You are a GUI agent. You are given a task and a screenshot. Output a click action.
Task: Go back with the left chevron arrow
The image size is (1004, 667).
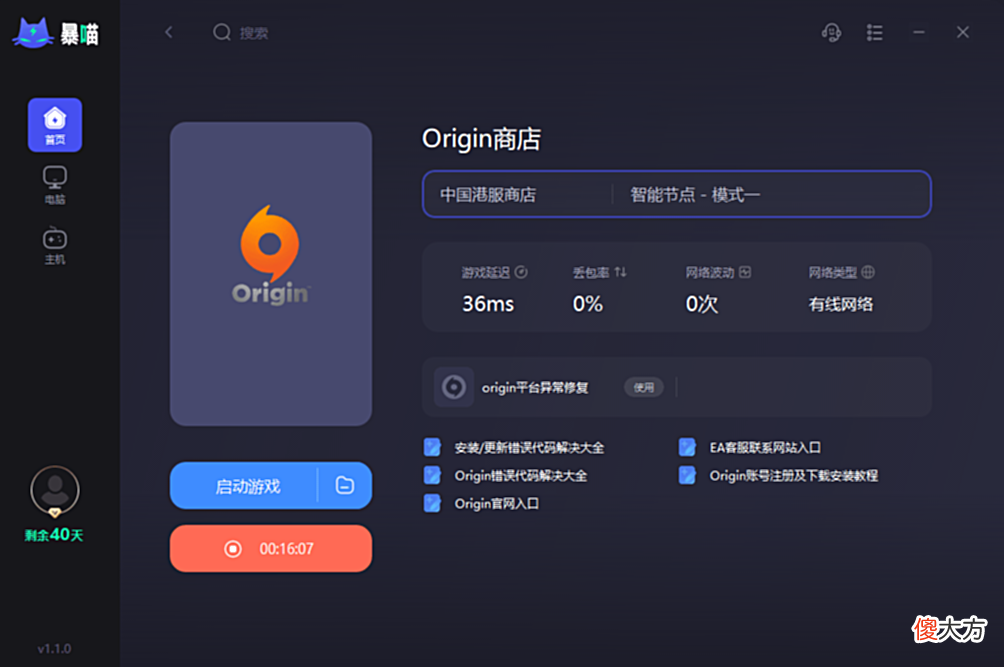coord(168,32)
